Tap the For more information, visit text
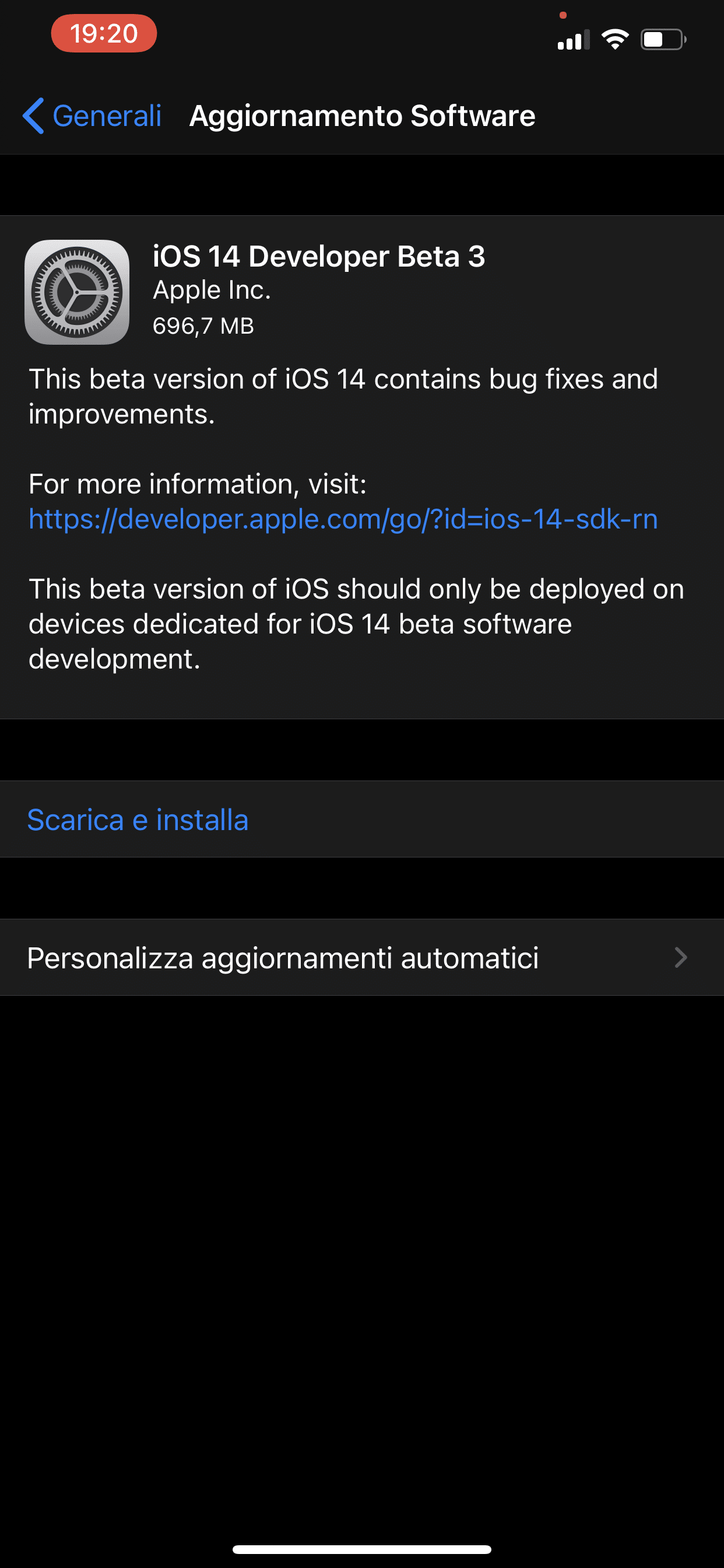This screenshot has width=724, height=1568. [x=198, y=484]
